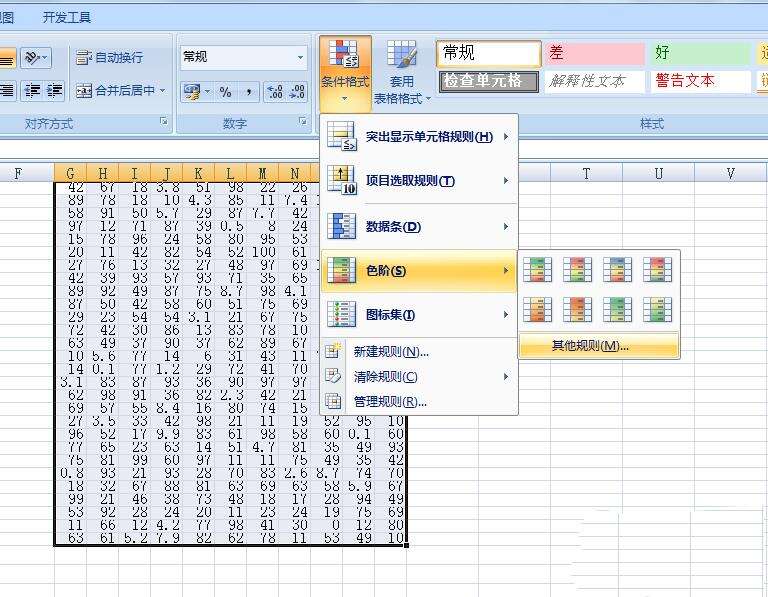Expand the 合并后居中 dropdown arrow
Image resolution: width=768 pixels, height=597 pixels.
pos(162,91)
